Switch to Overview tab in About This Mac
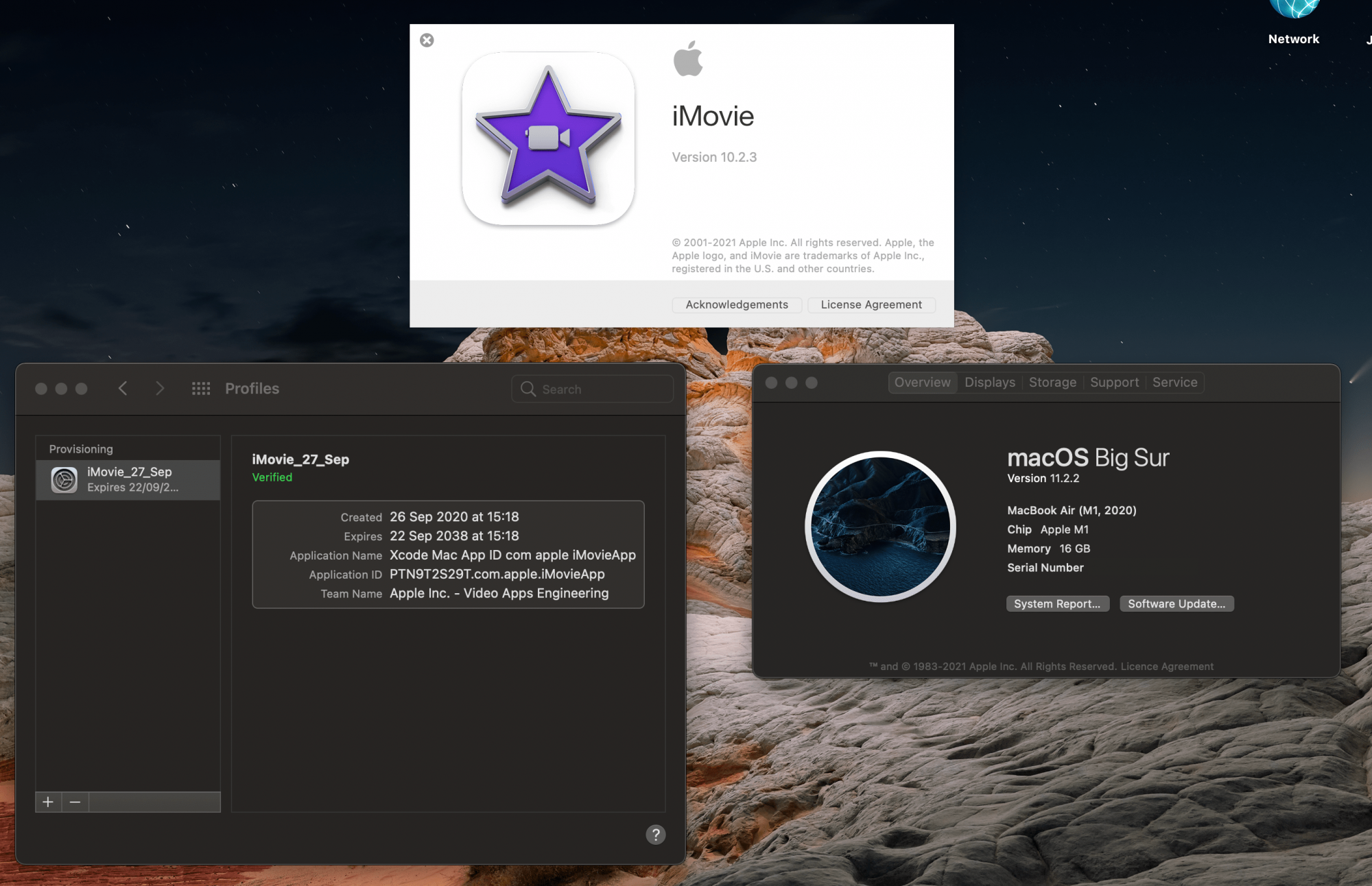The image size is (1372, 886). [x=923, y=383]
